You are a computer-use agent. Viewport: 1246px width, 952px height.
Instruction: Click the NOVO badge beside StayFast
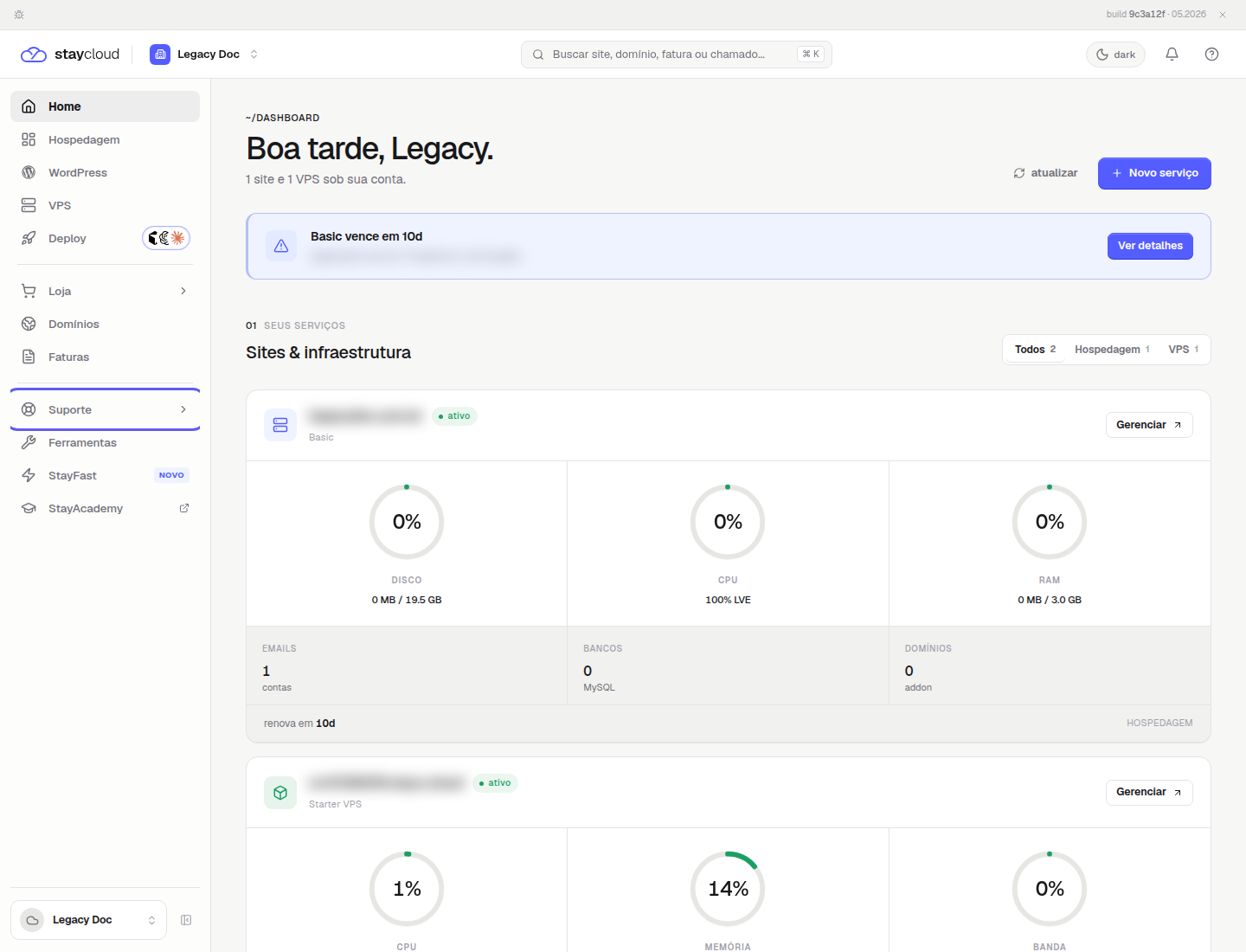tap(171, 475)
